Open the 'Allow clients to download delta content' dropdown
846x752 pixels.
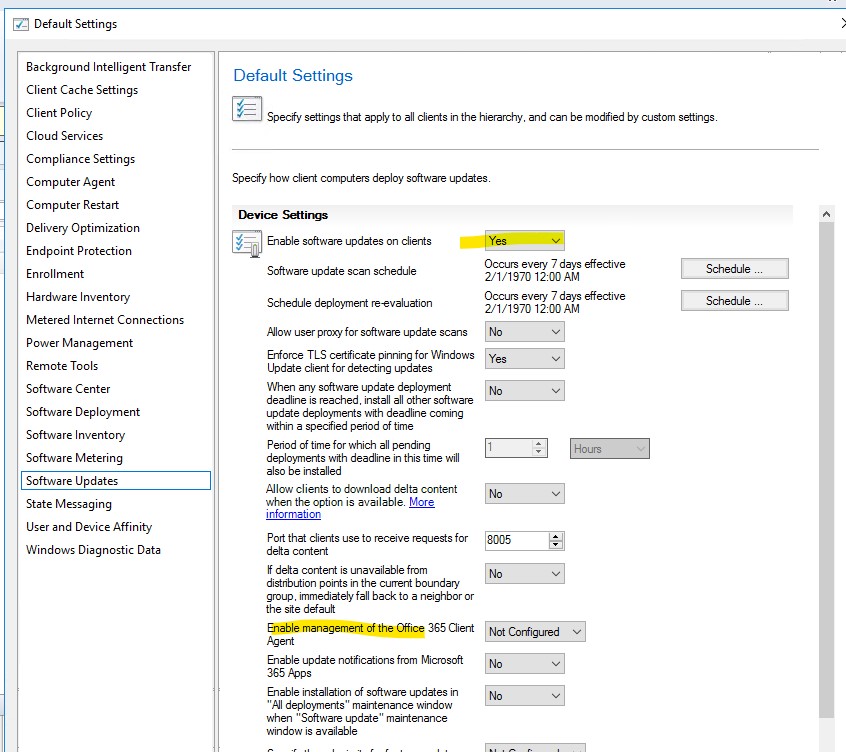(x=524, y=493)
